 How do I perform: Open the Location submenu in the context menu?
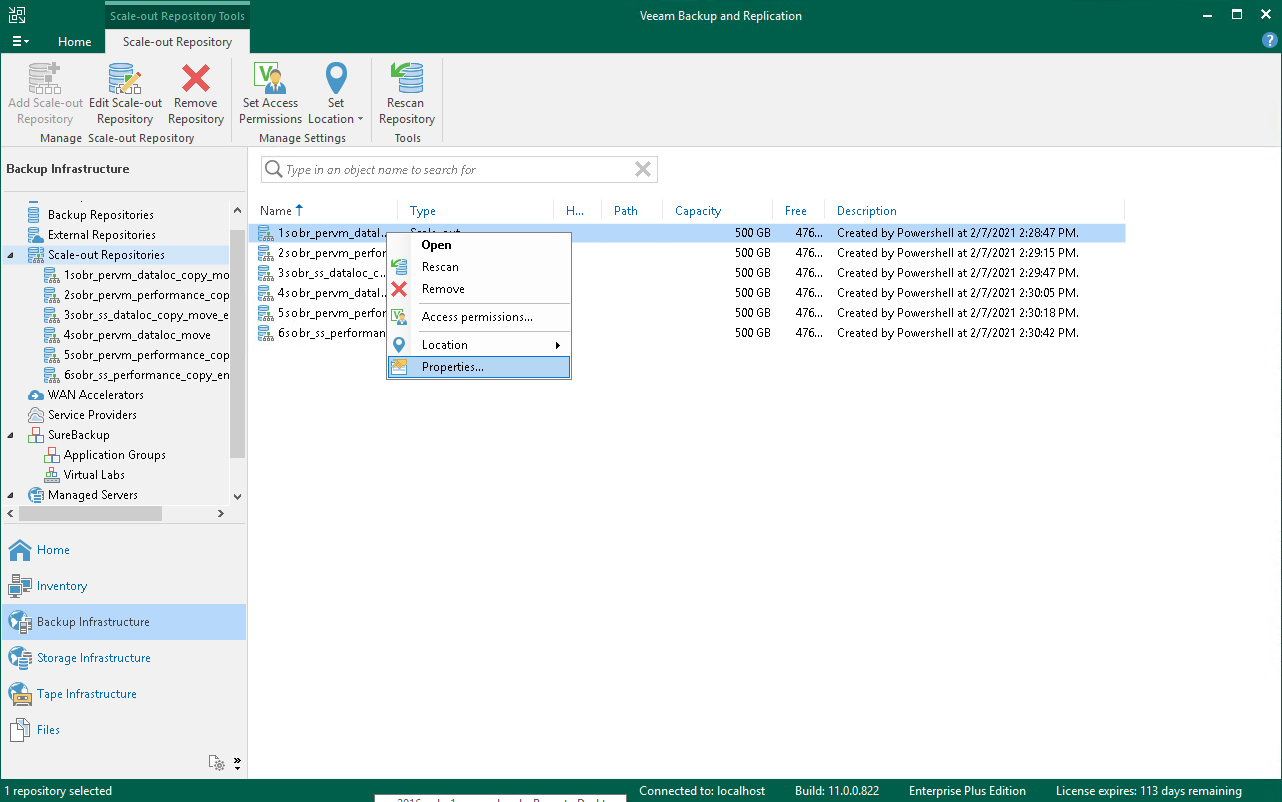[479, 345]
